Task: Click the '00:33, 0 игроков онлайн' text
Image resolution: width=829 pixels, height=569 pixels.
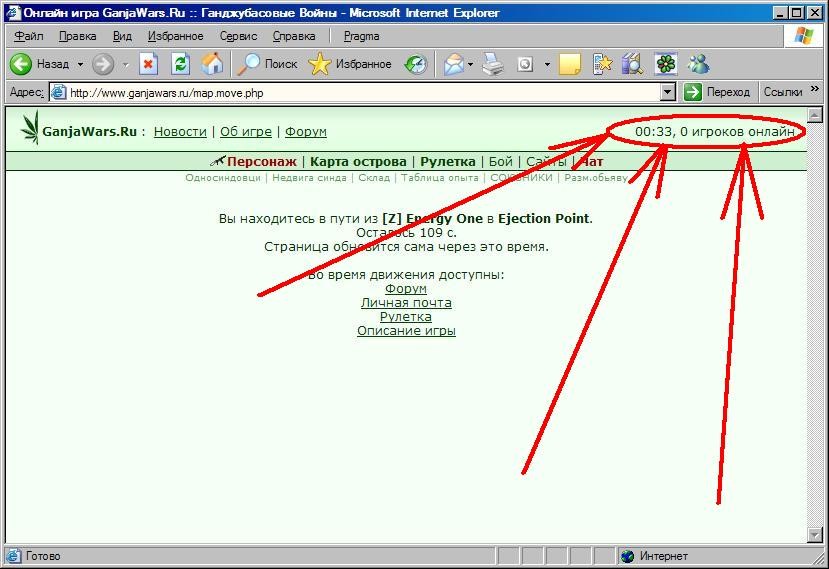Action: (715, 132)
